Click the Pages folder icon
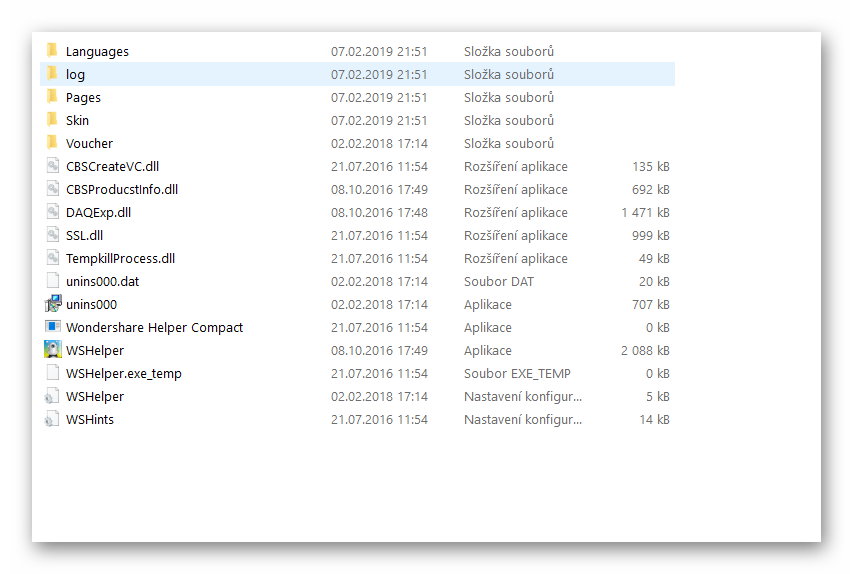Screen dimensions: 853x574 [x=52, y=97]
